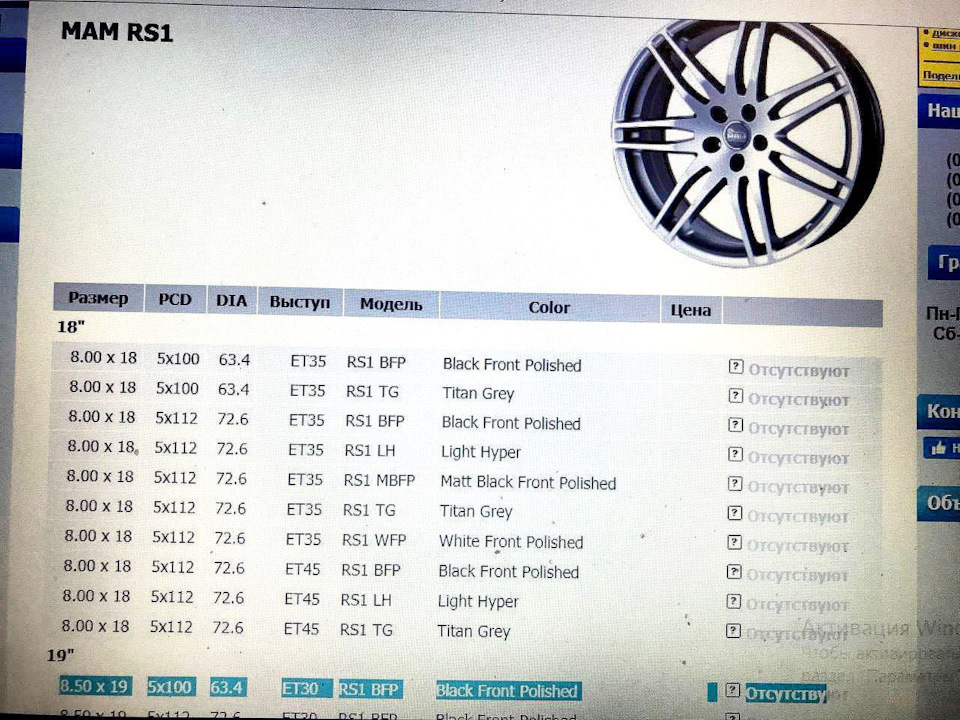Image resolution: width=960 pixels, height=720 pixels.
Task: Click the question mark icon for ET45 RS1 LH
Action: tap(733, 601)
